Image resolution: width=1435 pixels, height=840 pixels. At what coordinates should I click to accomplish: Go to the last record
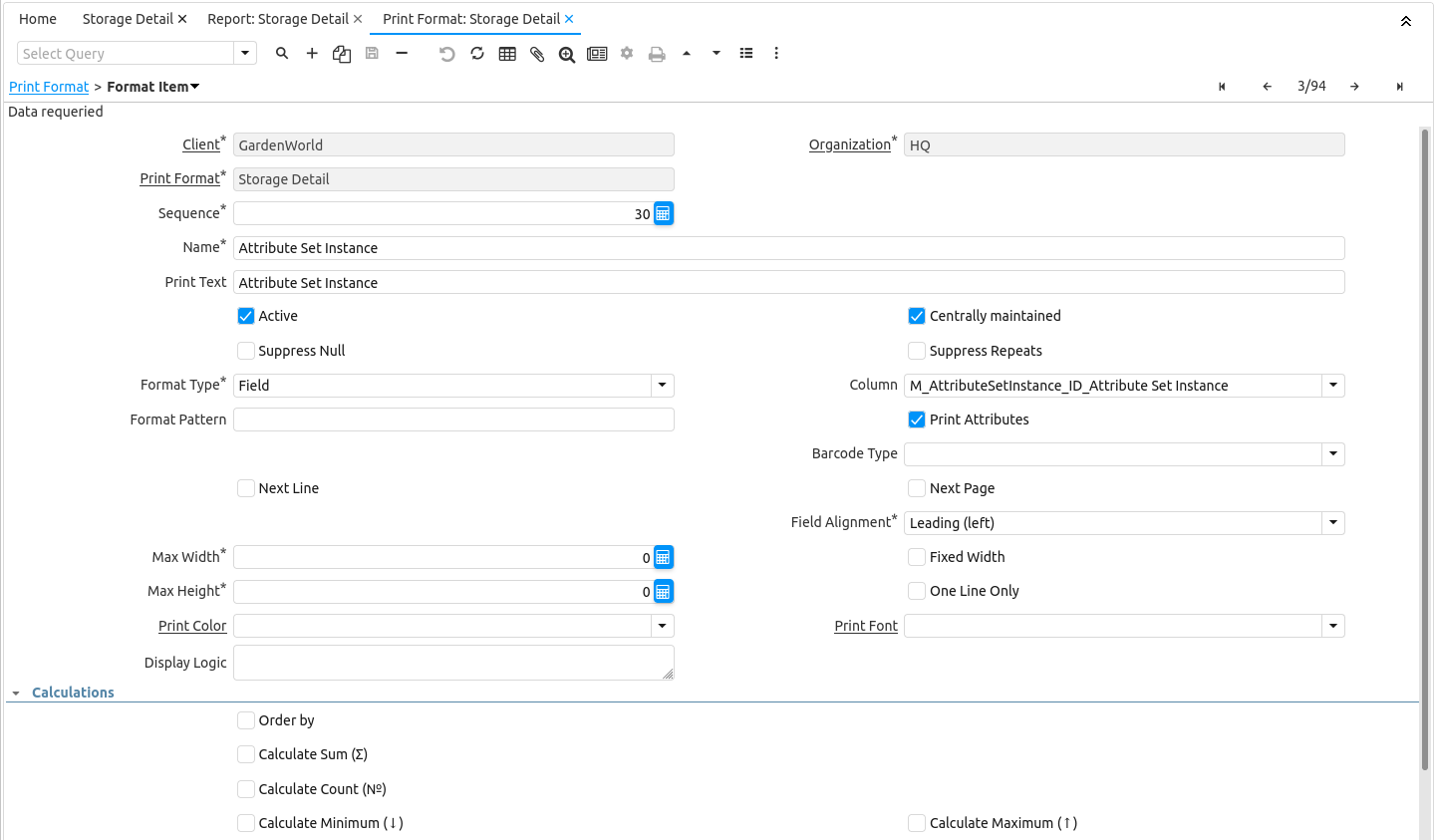[x=1400, y=87]
